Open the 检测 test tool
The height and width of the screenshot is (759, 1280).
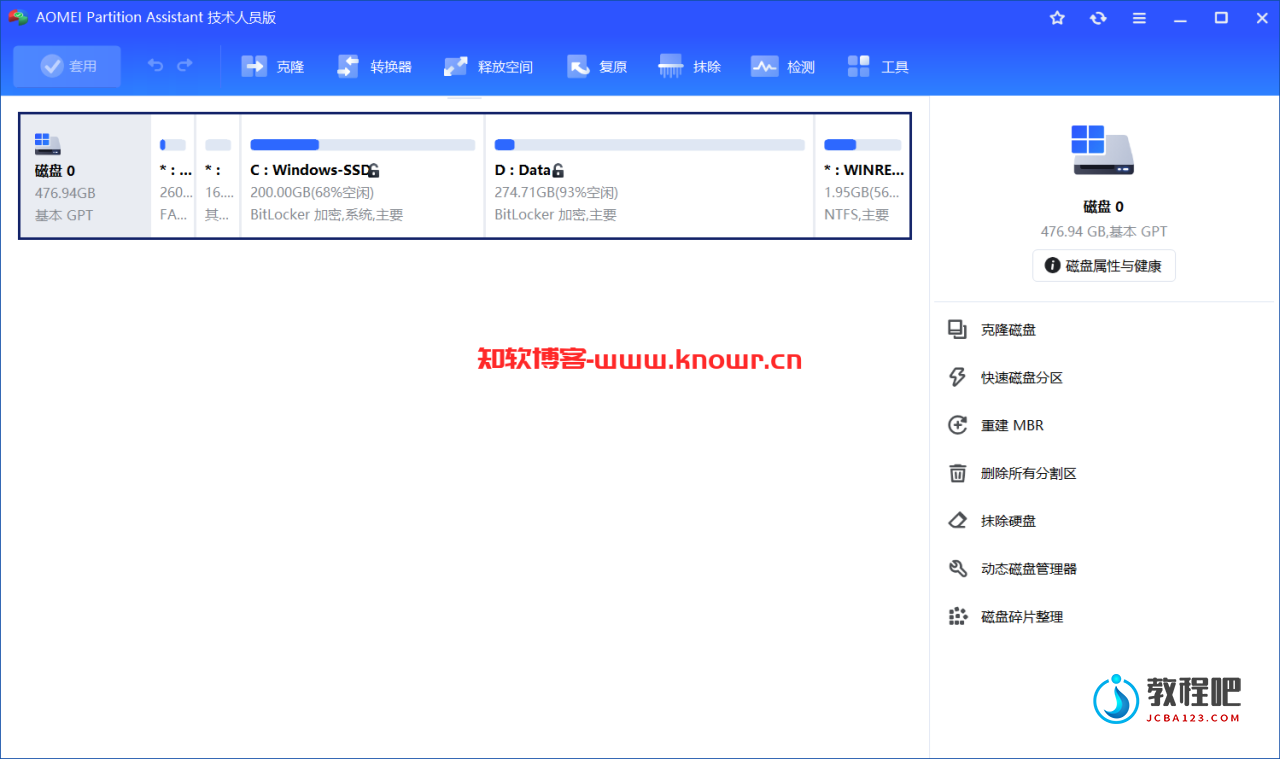[x=783, y=67]
